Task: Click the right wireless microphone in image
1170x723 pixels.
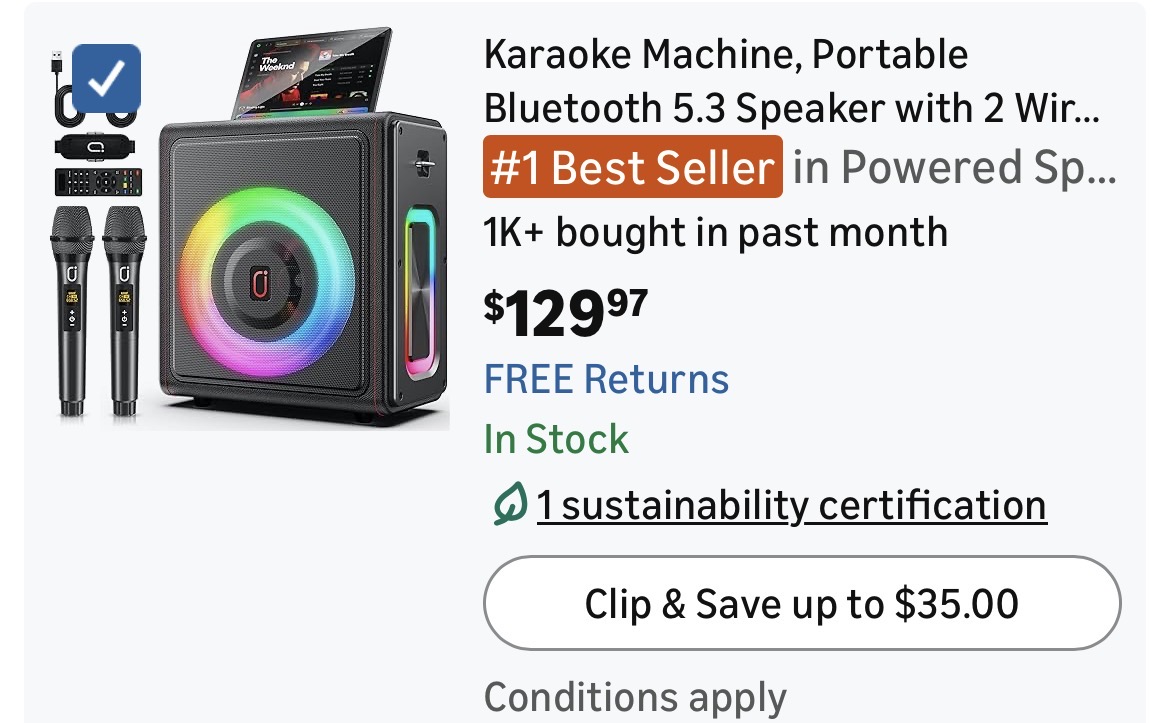Action: (x=124, y=308)
